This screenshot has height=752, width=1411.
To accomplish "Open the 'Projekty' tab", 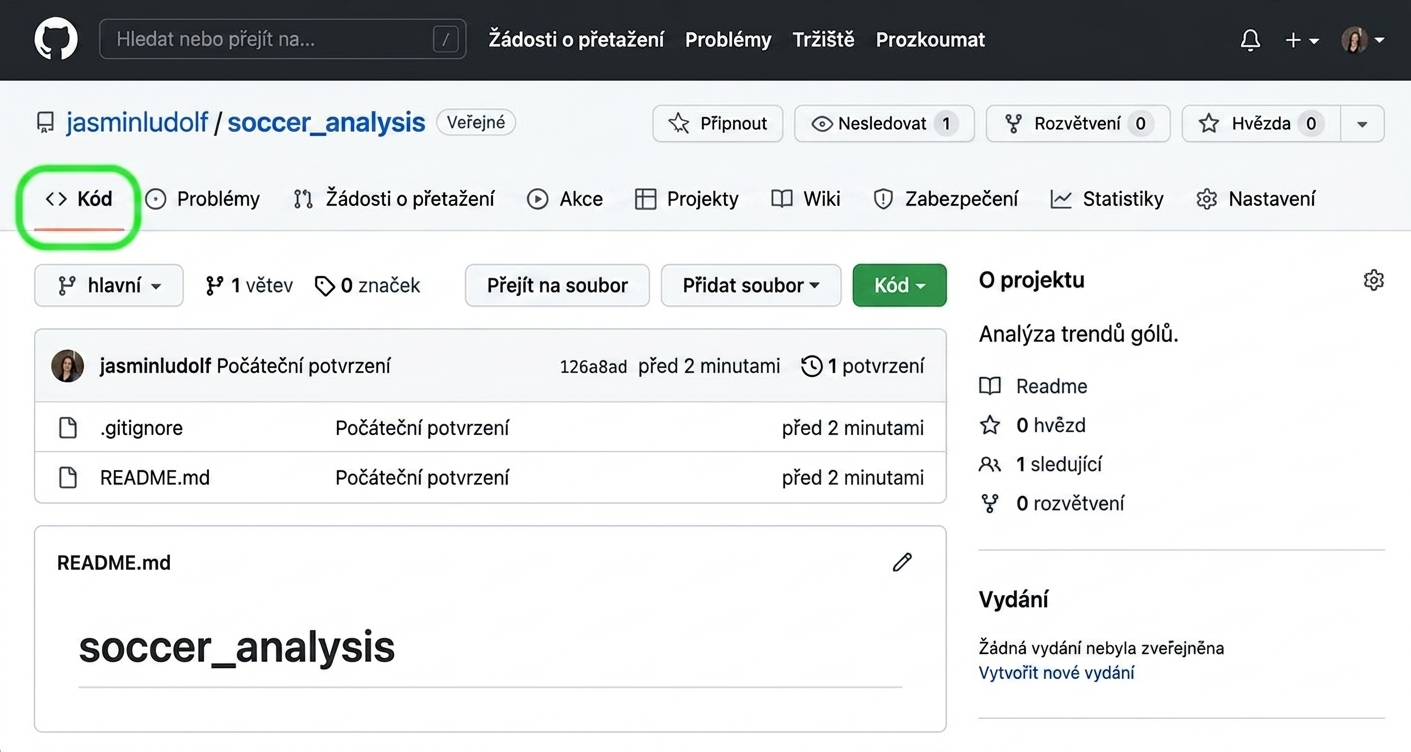I will coord(687,199).
